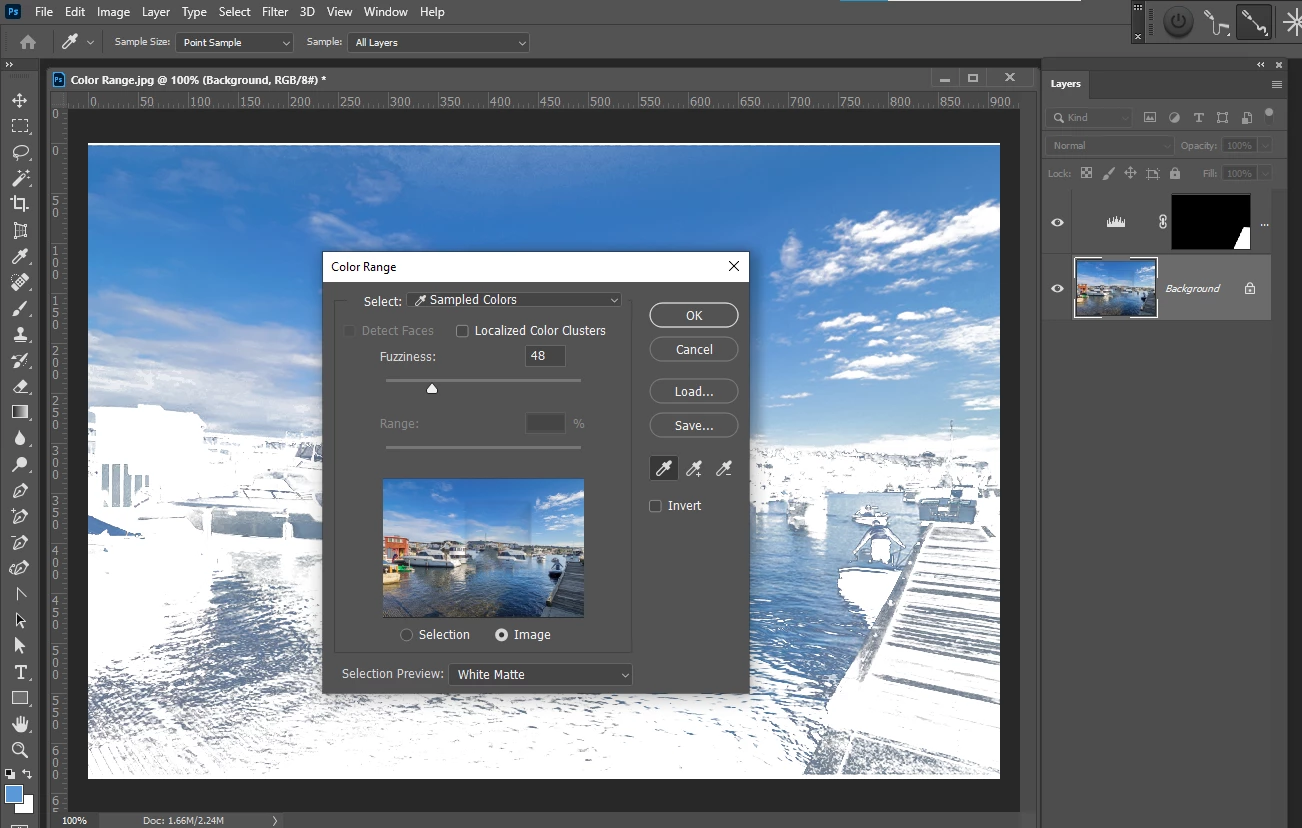This screenshot has height=828, width=1302.
Task: Open the Image menu
Action: pos(113,12)
